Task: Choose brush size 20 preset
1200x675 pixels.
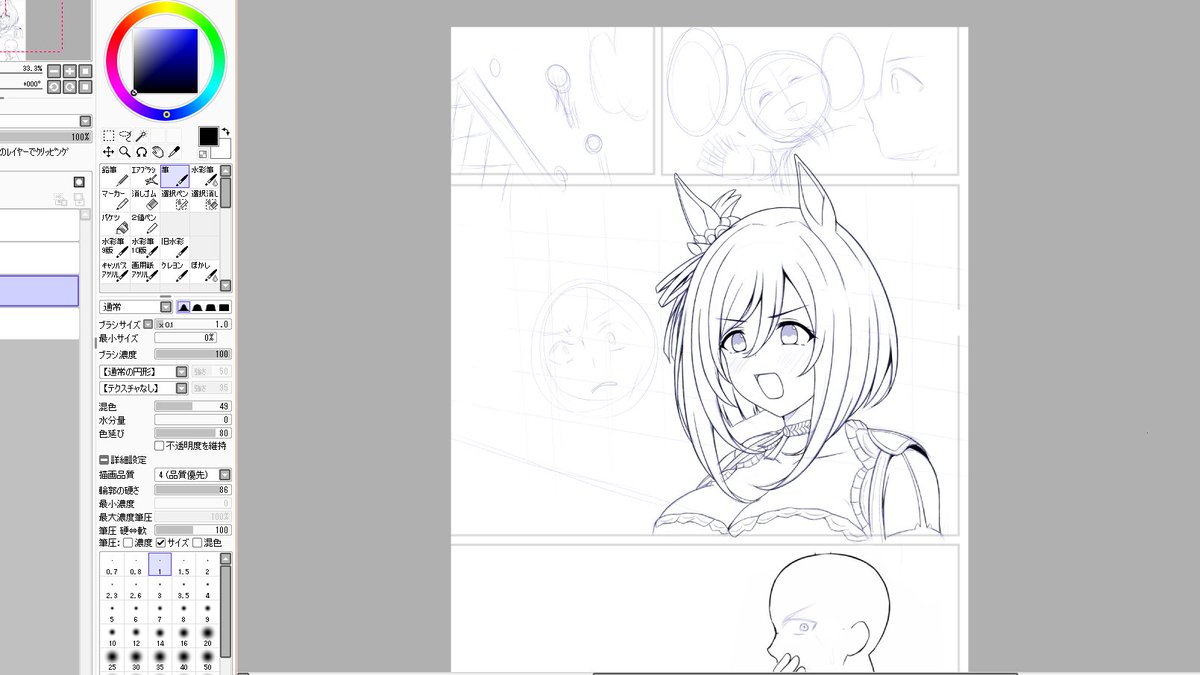Action: click(x=208, y=637)
